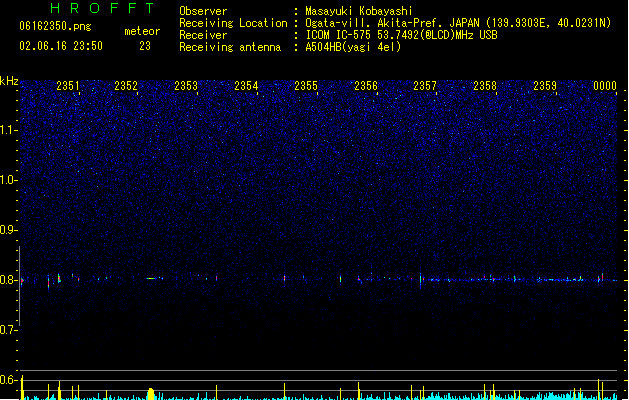
Task: Click the long meteor echo after 2352
Action: coord(151,278)
